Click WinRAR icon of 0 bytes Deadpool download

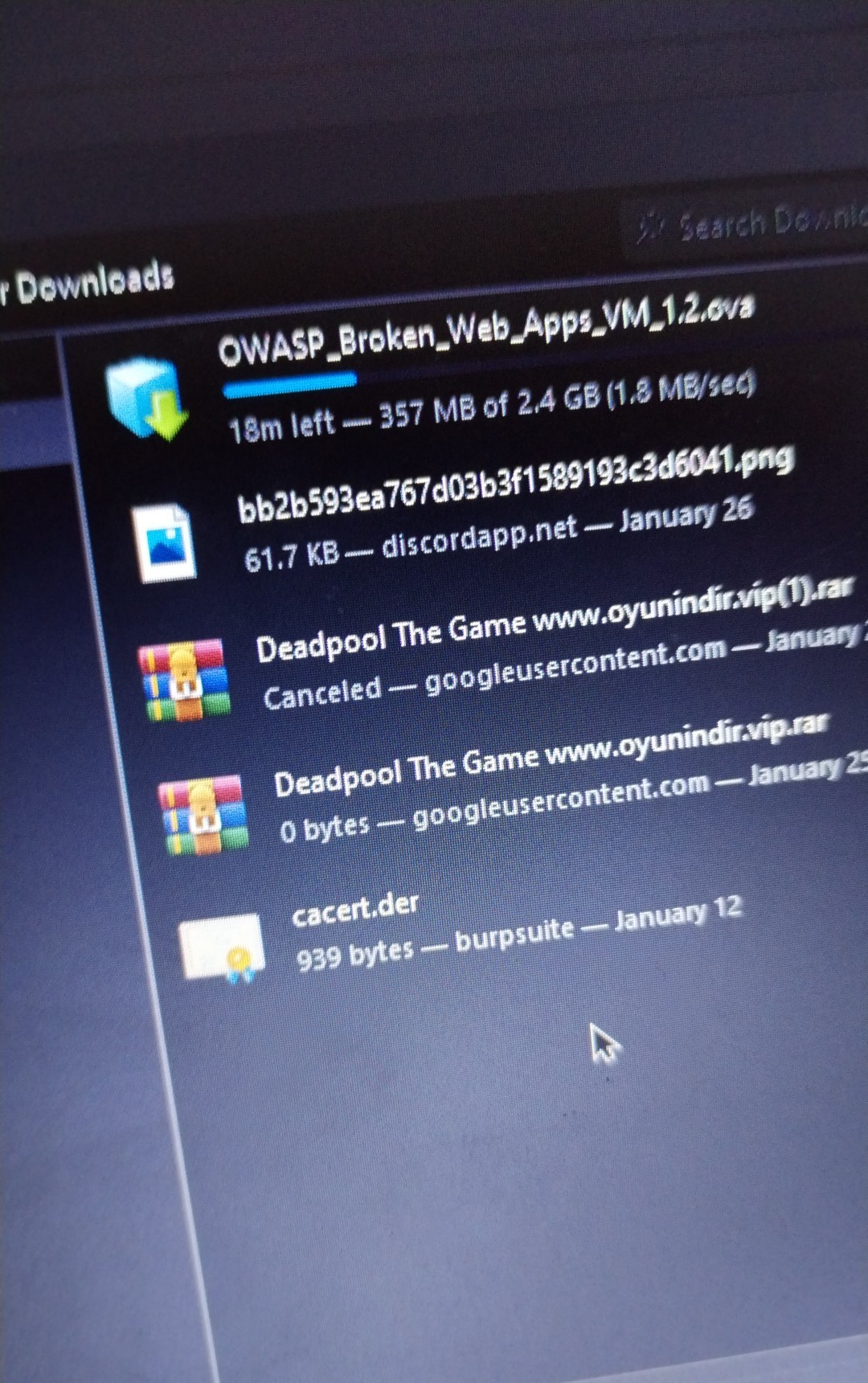[x=203, y=814]
